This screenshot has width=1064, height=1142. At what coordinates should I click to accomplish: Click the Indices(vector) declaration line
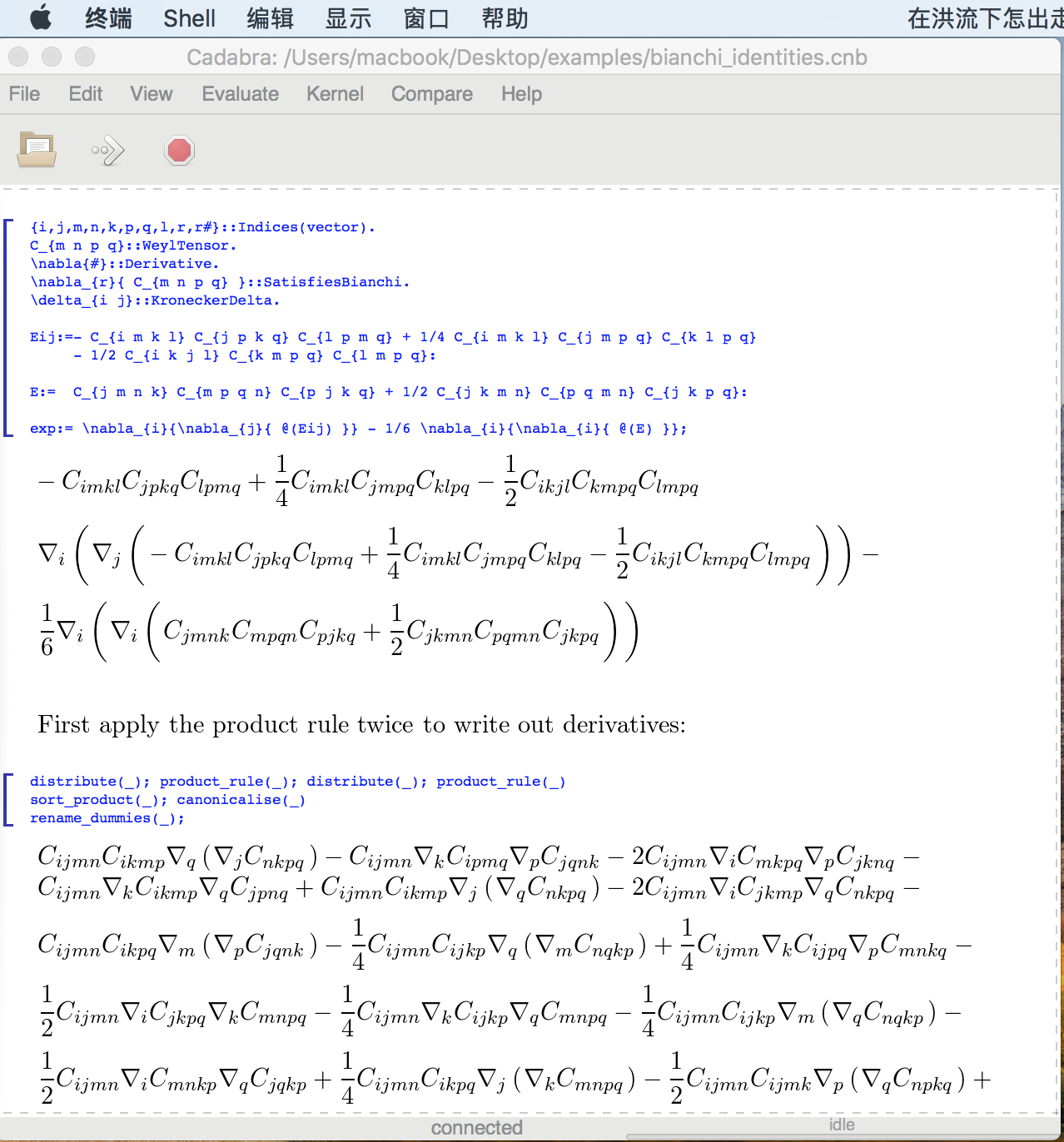pyautogui.click(x=202, y=227)
